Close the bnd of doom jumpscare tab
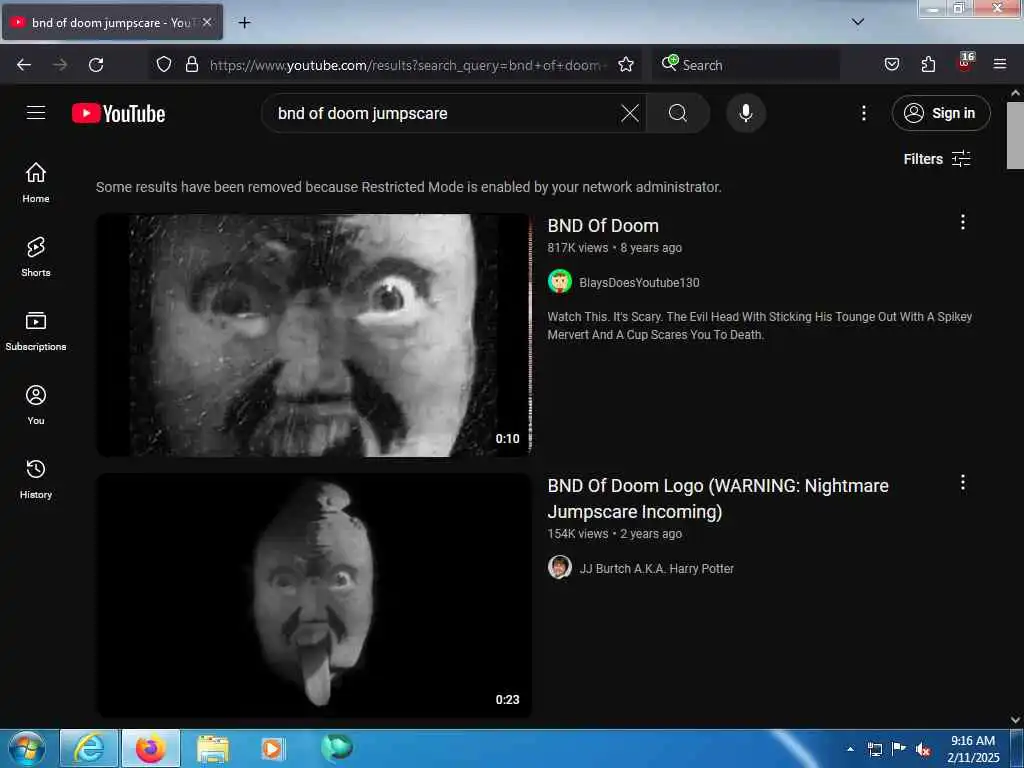The width and height of the screenshot is (1024, 768). coord(207,22)
